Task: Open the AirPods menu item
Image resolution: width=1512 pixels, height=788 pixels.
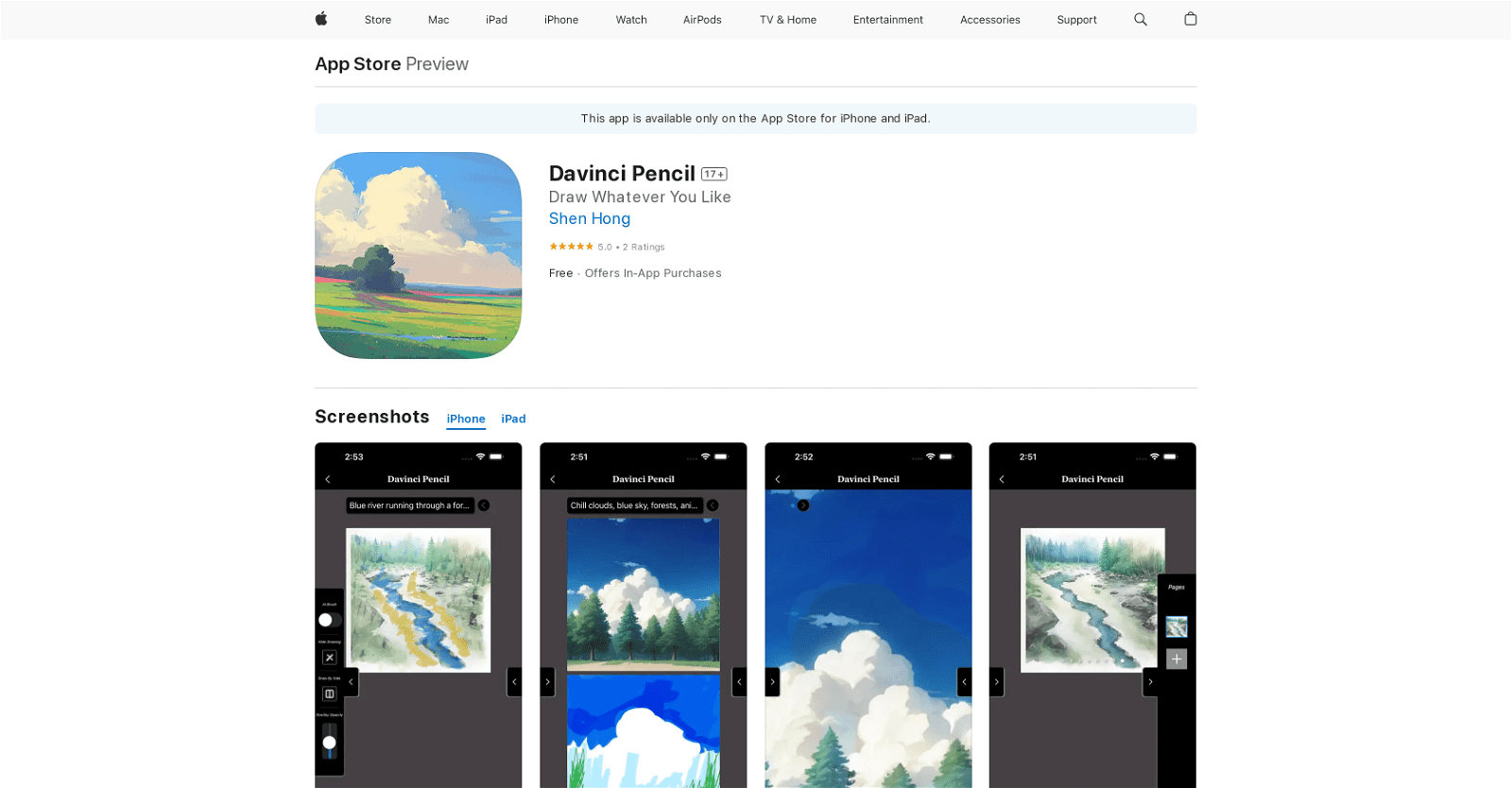Action: pyautogui.click(x=702, y=20)
